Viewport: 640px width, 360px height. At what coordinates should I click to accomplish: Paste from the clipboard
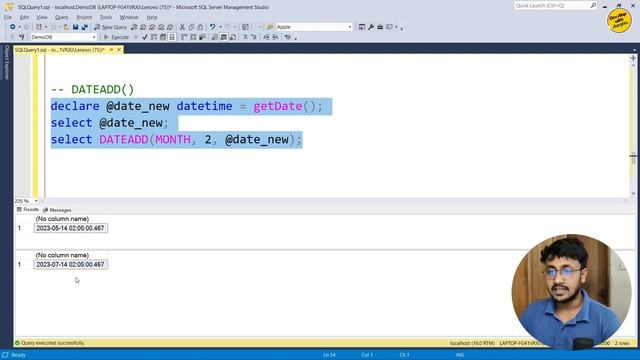(200, 27)
